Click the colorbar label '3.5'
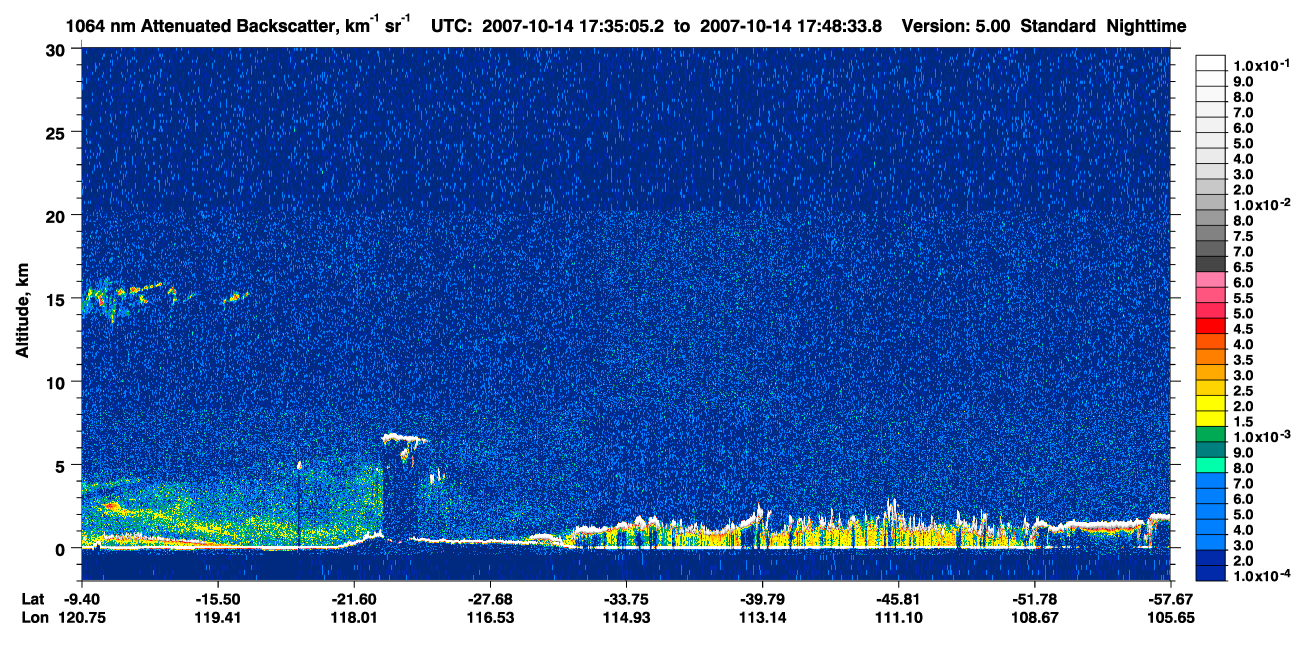The height and width of the screenshot is (667, 1300). [1243, 360]
